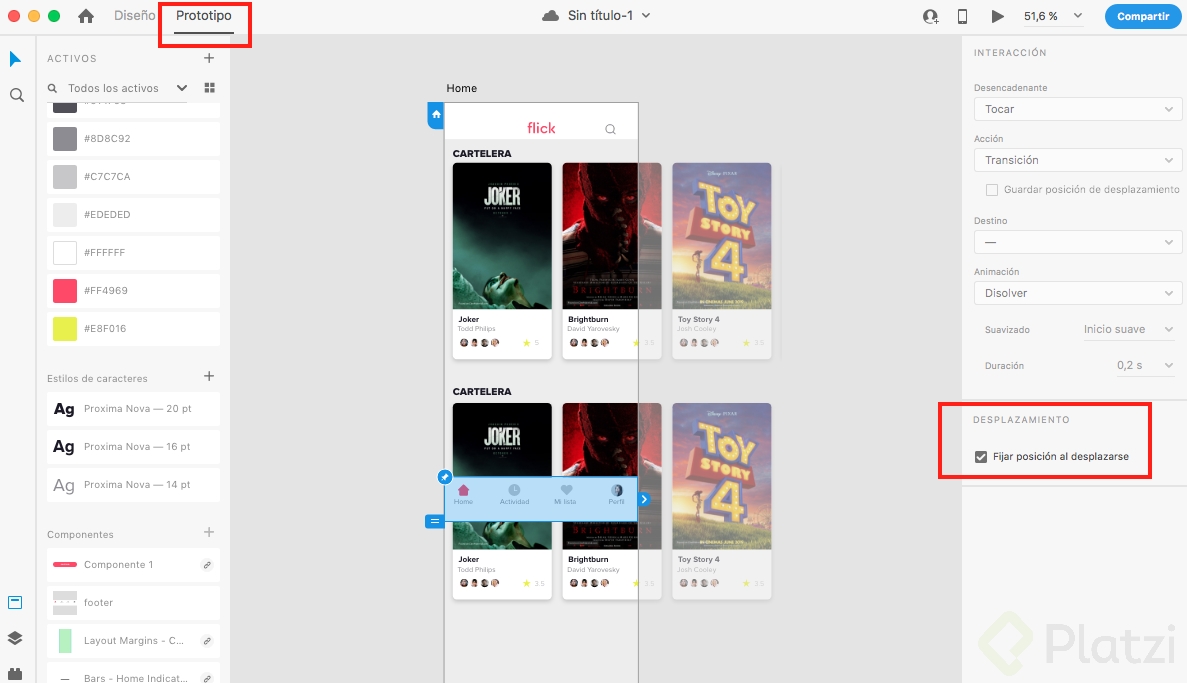Click the Compartir button
Screen dimensions: 1187x683
1142,16
